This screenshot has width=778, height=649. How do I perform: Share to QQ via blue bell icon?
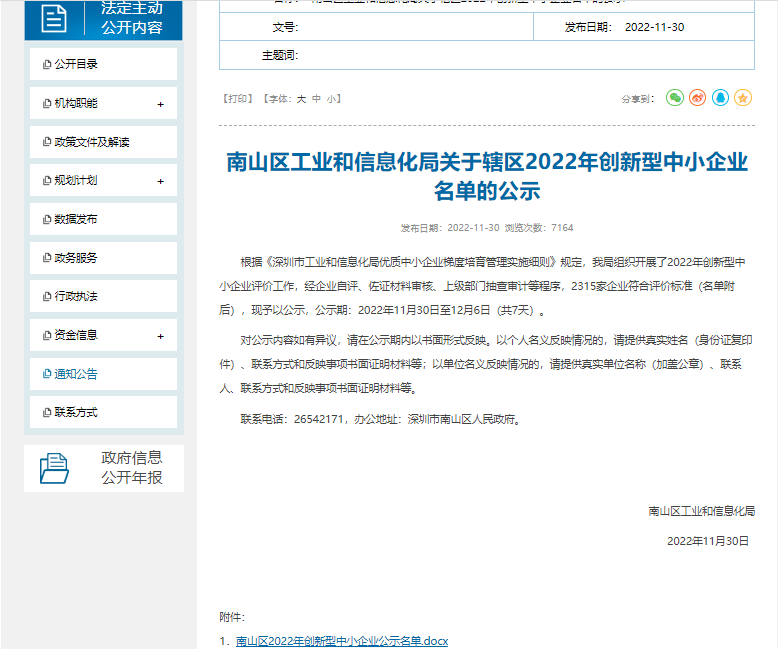click(x=720, y=98)
